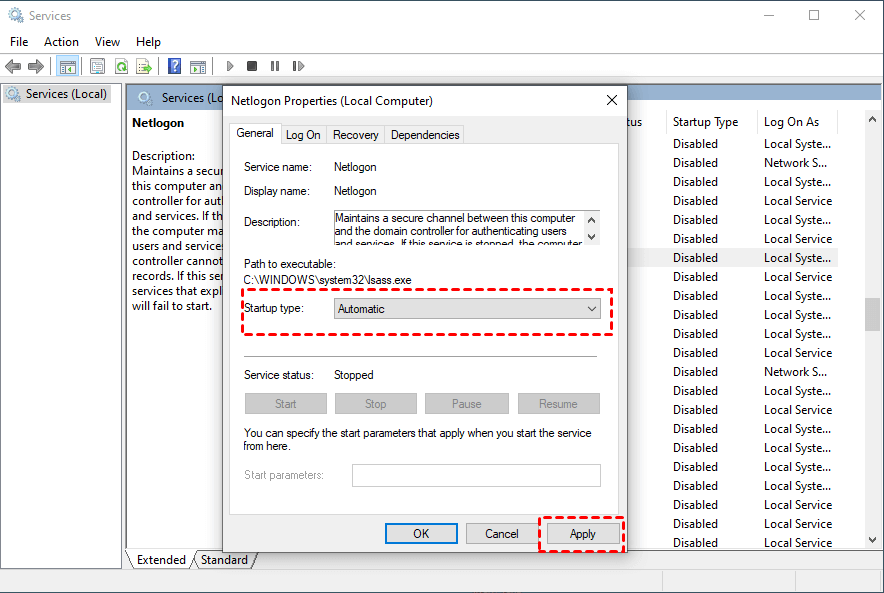The width and height of the screenshot is (884, 593).
Task: Open the Action menu
Action: [x=61, y=42]
